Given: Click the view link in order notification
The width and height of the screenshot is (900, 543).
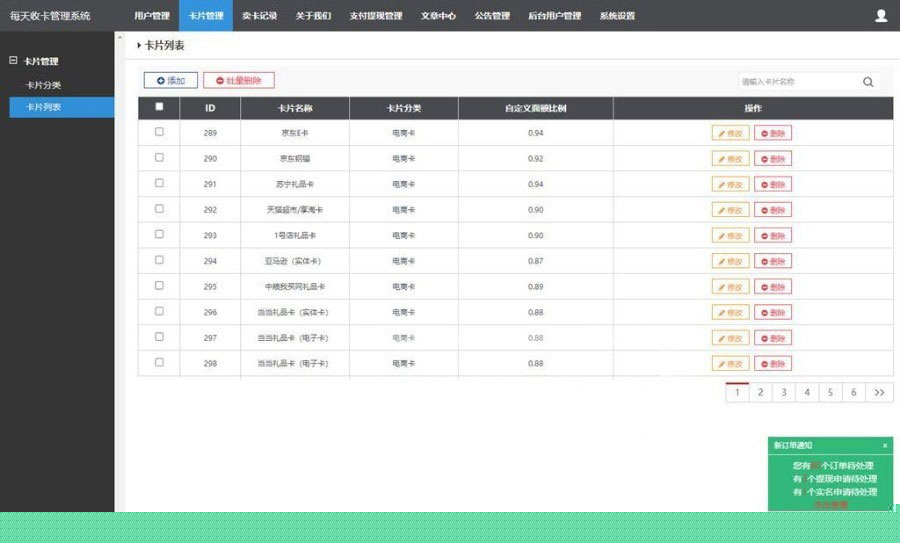Looking at the screenshot, I should pos(830,505).
